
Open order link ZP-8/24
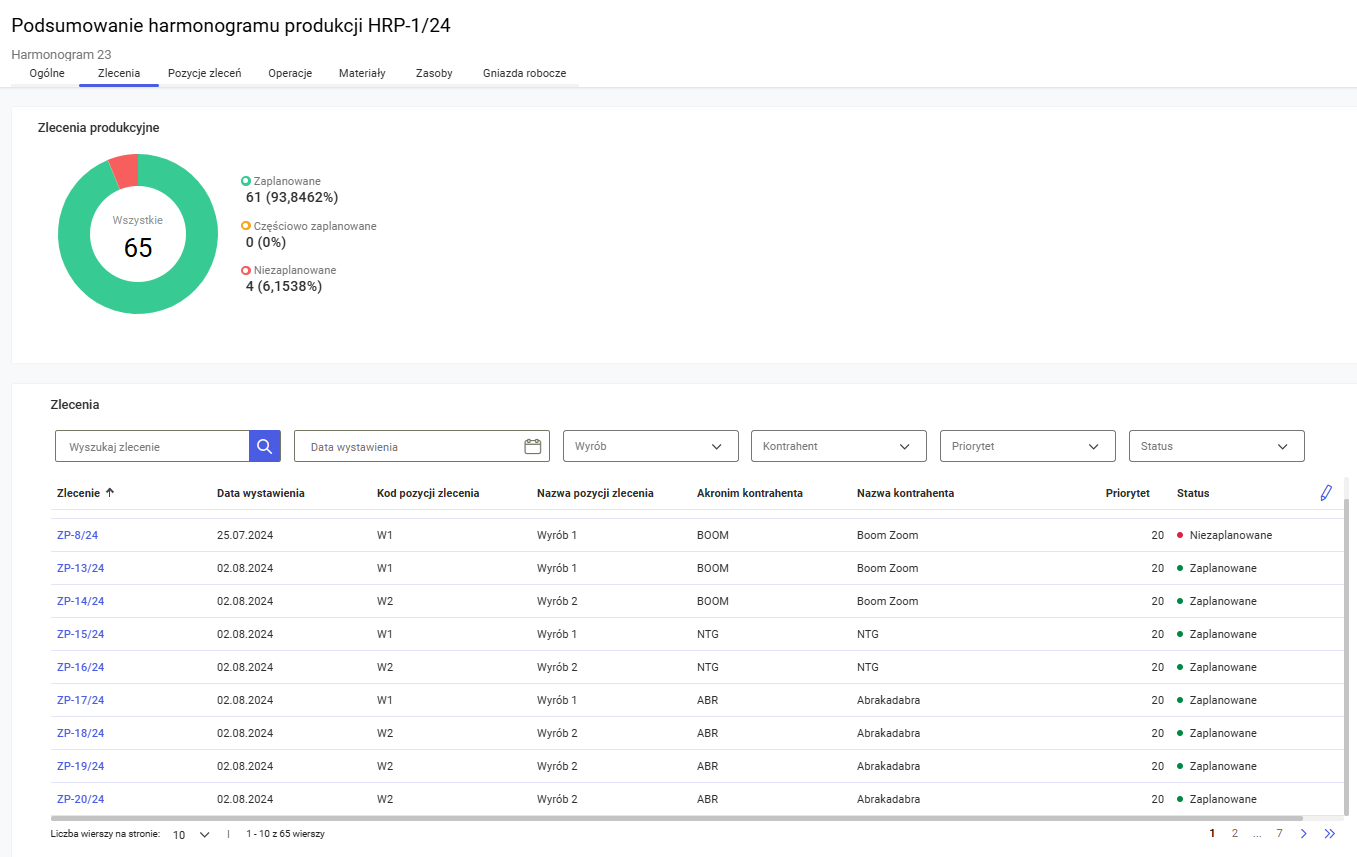point(78,535)
